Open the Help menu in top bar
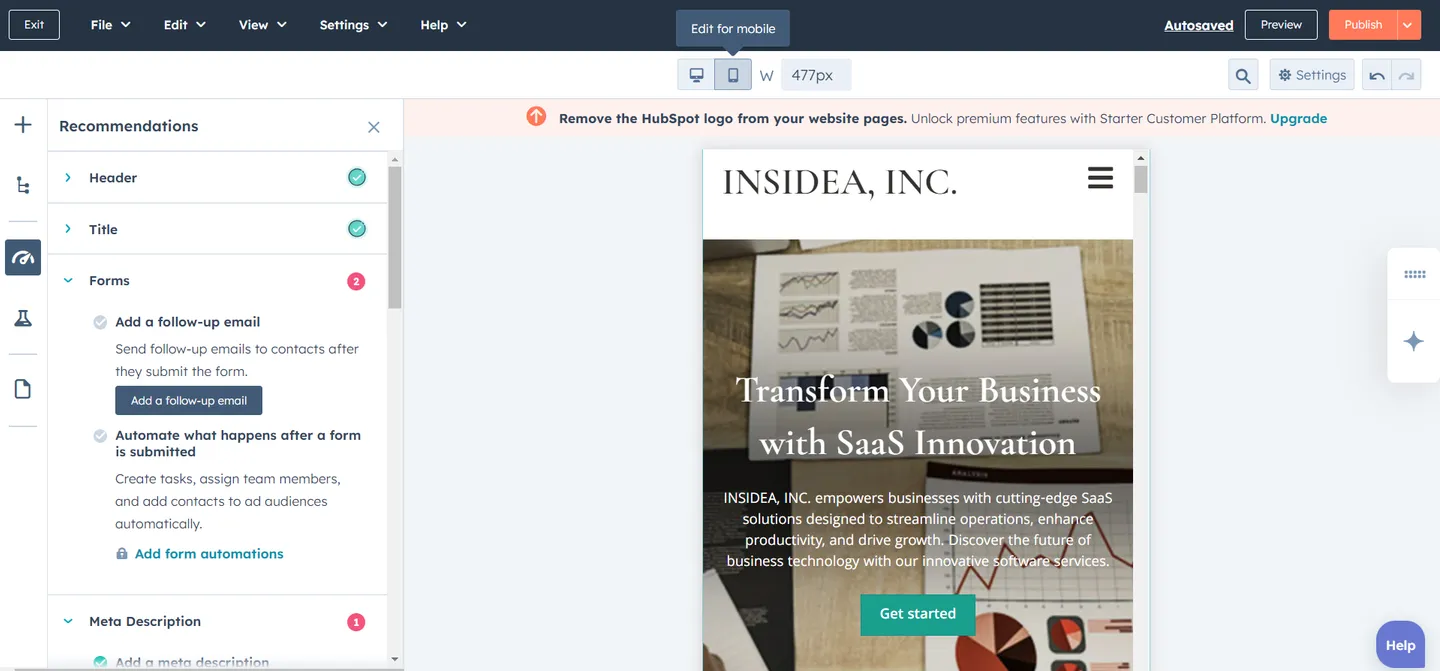Screen dimensions: 1440x671 [x=443, y=25]
